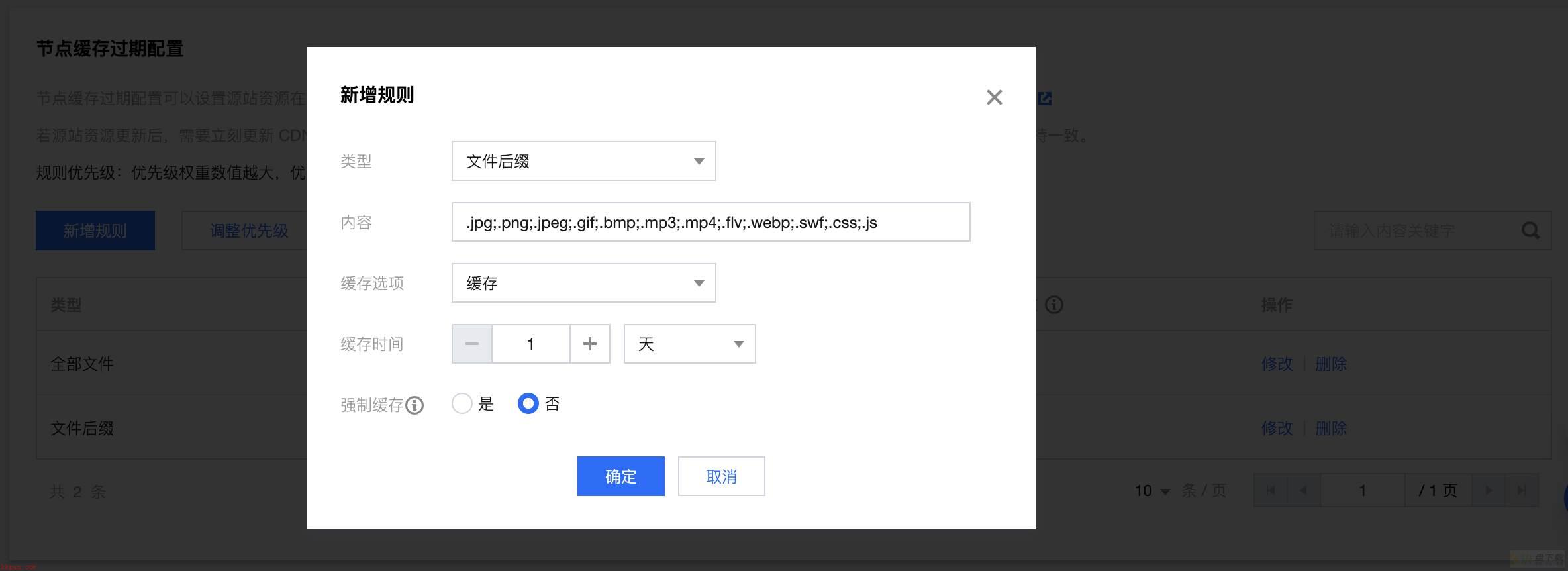Open the 10 条/页 page size dropdown

tap(1152, 491)
